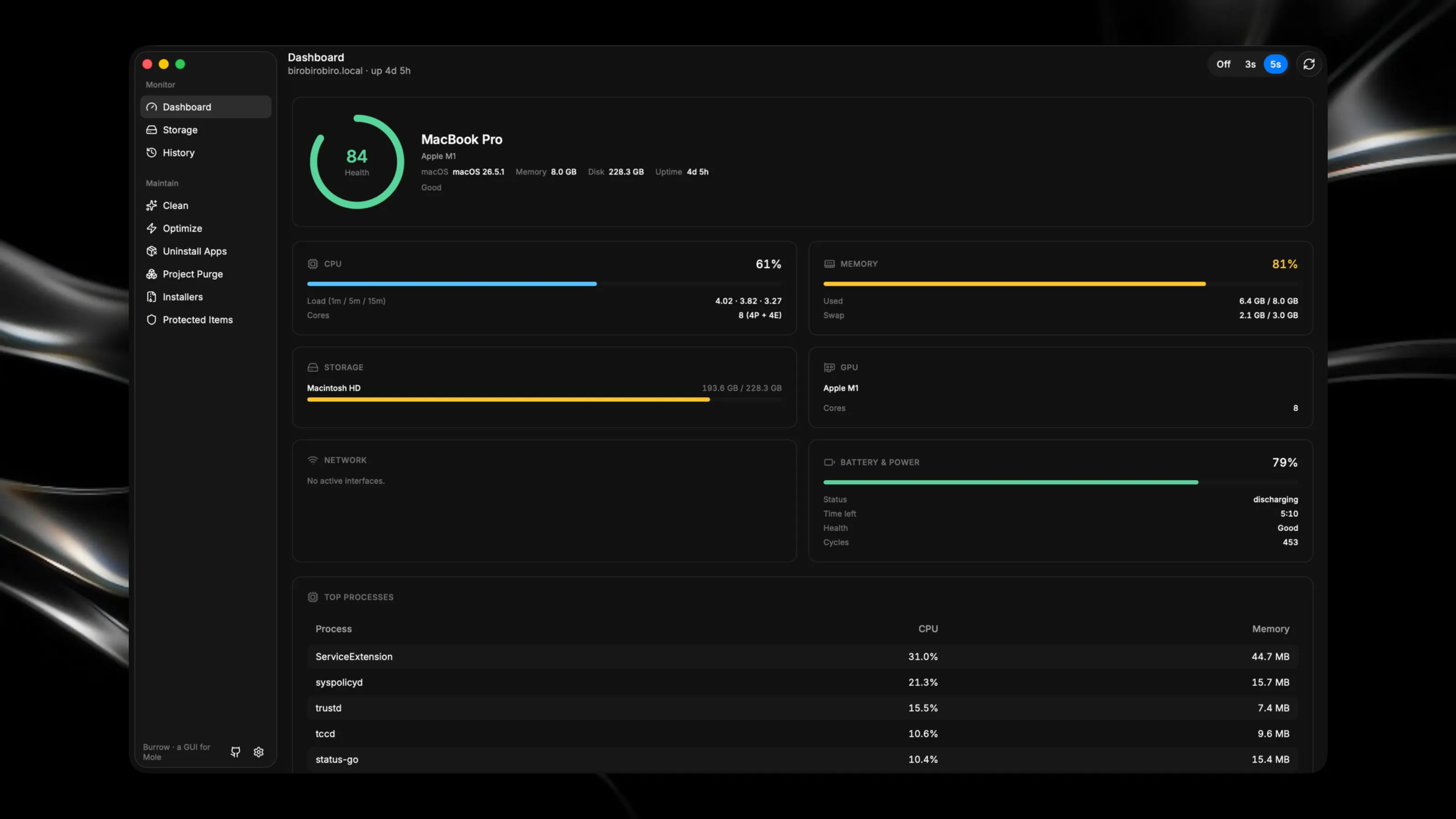1456x819 pixels.
Task: Click the 79% battery value
Action: [x=1285, y=462]
